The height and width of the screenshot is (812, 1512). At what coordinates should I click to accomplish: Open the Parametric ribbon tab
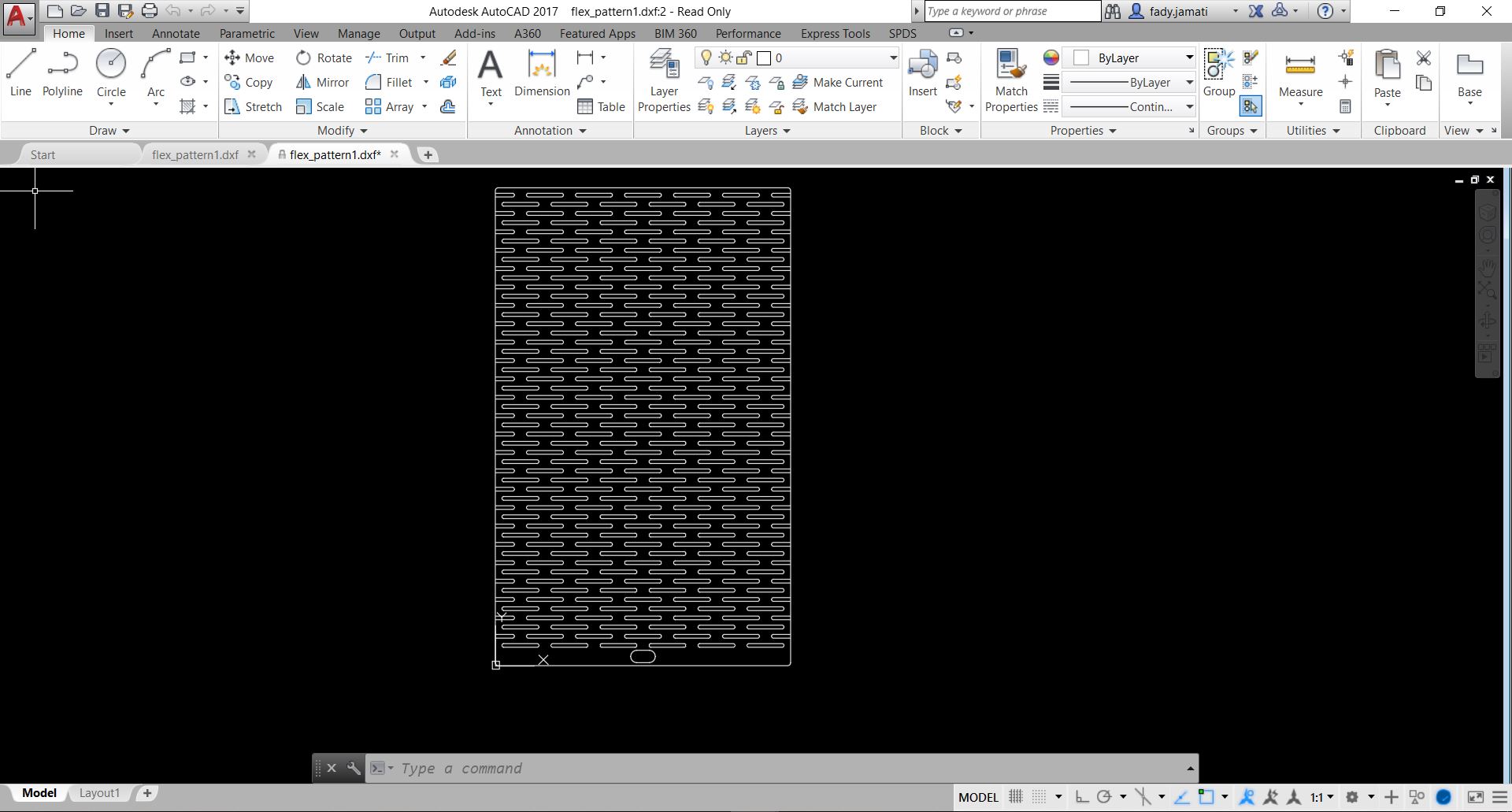tap(247, 33)
